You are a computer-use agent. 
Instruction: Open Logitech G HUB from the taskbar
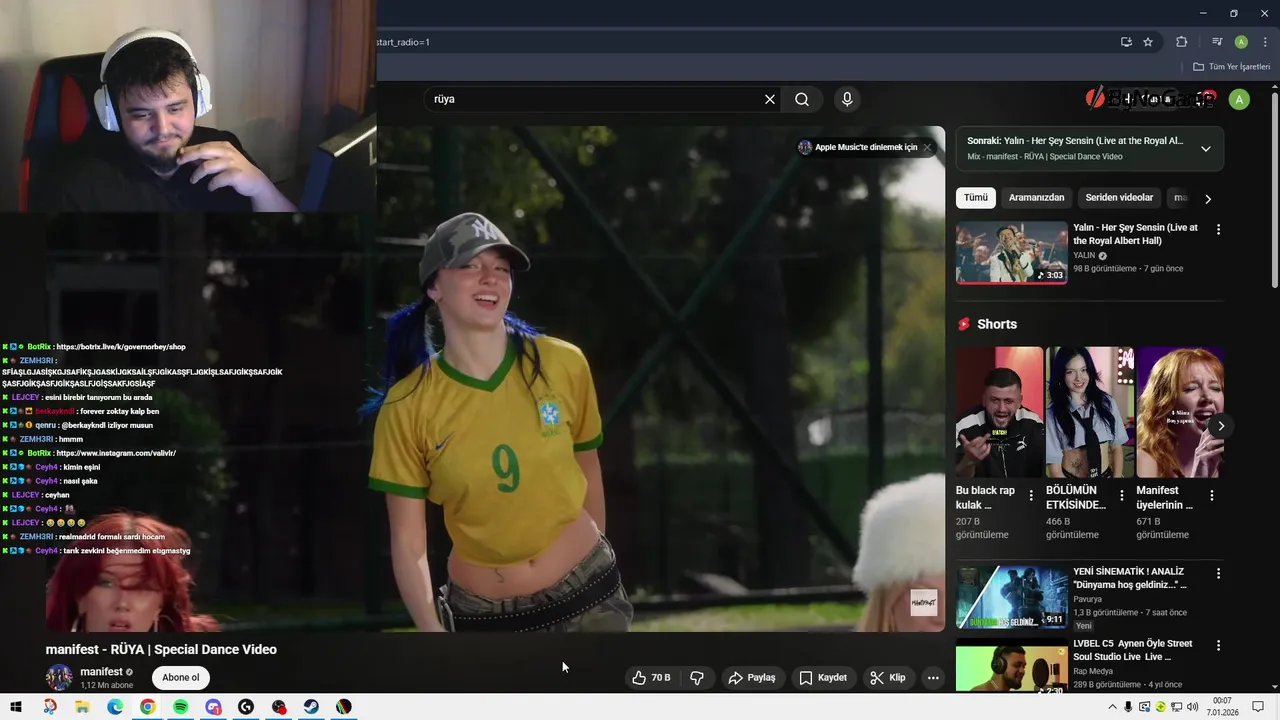point(246,706)
